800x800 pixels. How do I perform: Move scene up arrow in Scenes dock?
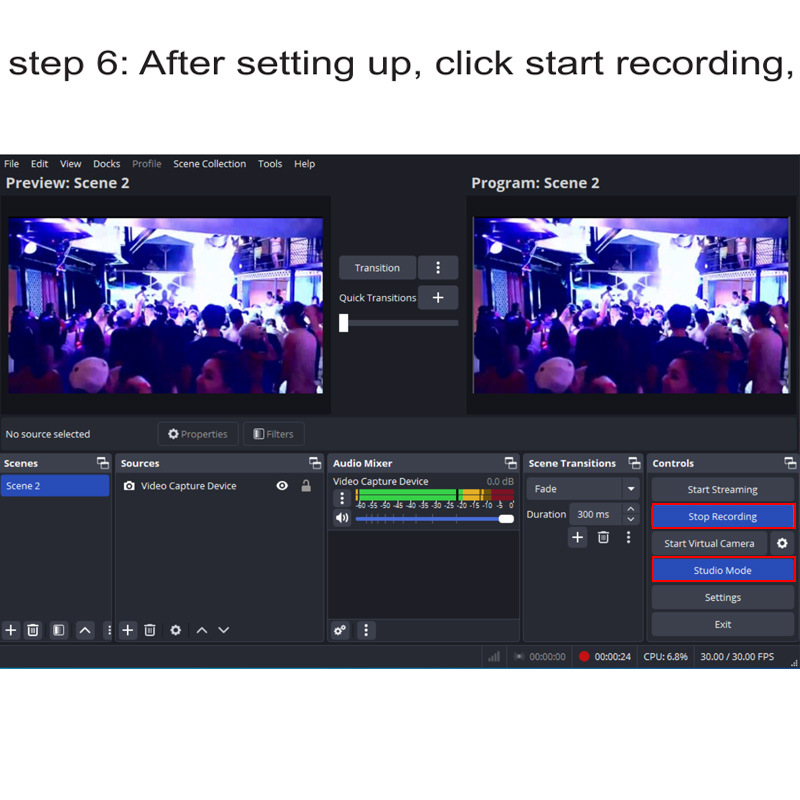click(x=85, y=630)
